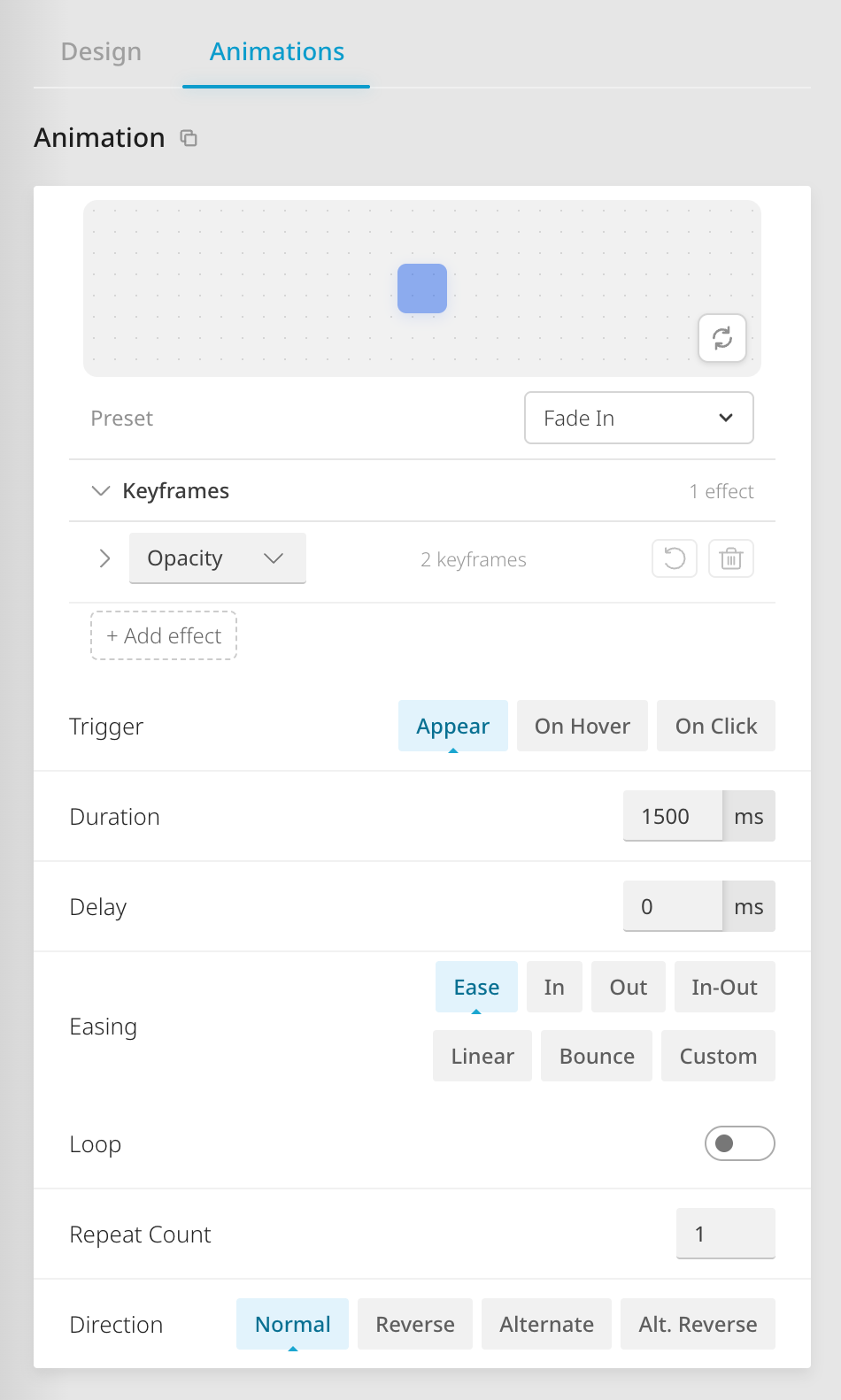Reset the Opacity effect keyframes

[674, 558]
